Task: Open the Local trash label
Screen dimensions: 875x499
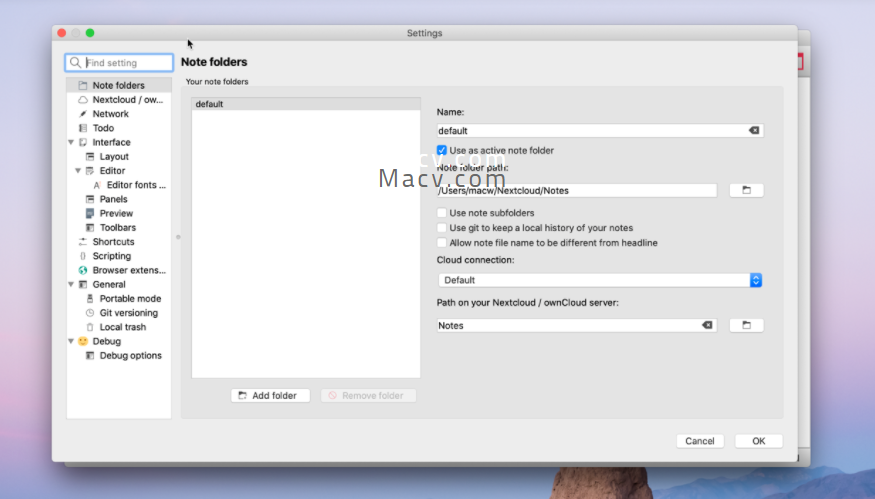Action: click(x=123, y=327)
